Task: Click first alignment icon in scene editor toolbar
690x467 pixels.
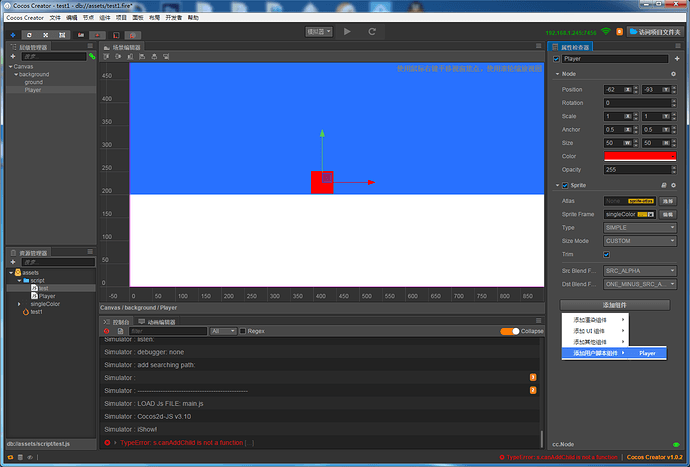Action: 106,56
